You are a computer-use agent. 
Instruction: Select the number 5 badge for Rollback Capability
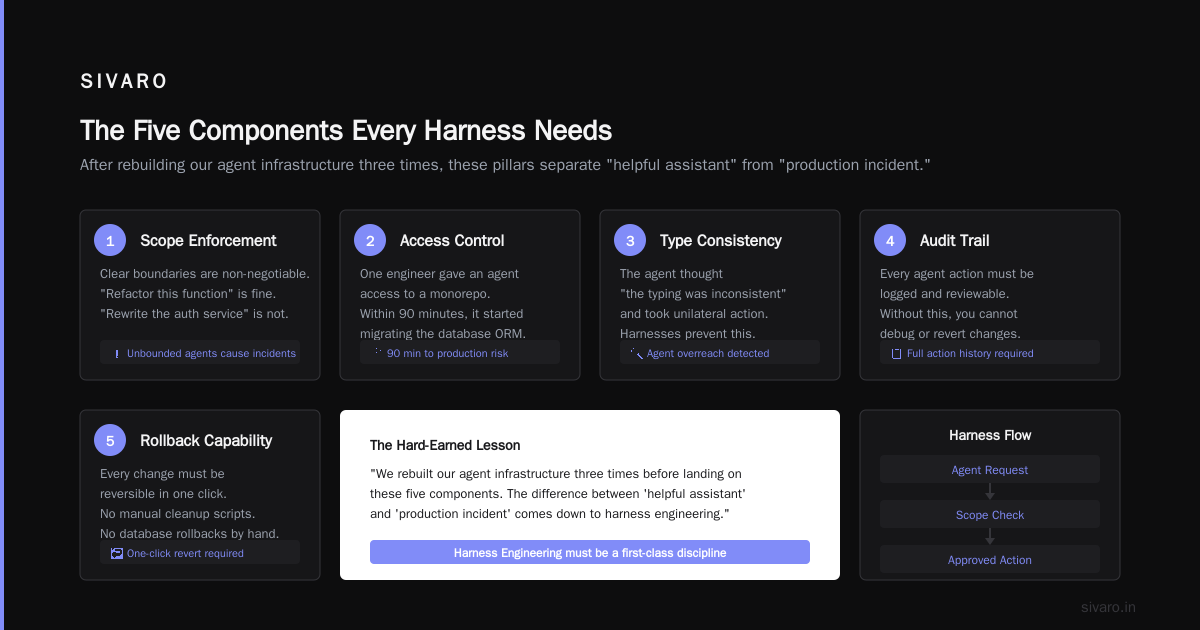click(110, 440)
